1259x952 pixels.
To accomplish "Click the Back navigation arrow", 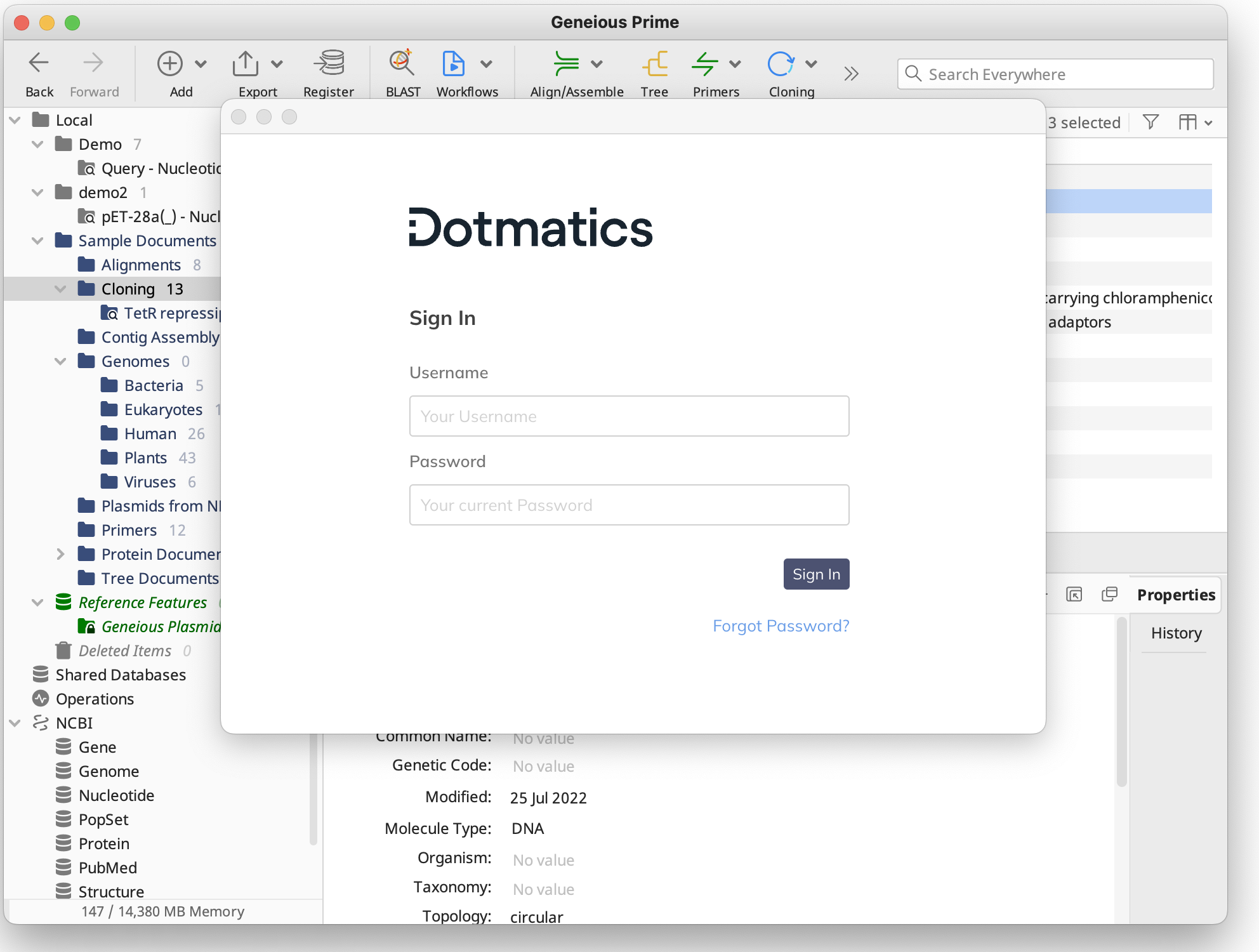I will (x=39, y=63).
